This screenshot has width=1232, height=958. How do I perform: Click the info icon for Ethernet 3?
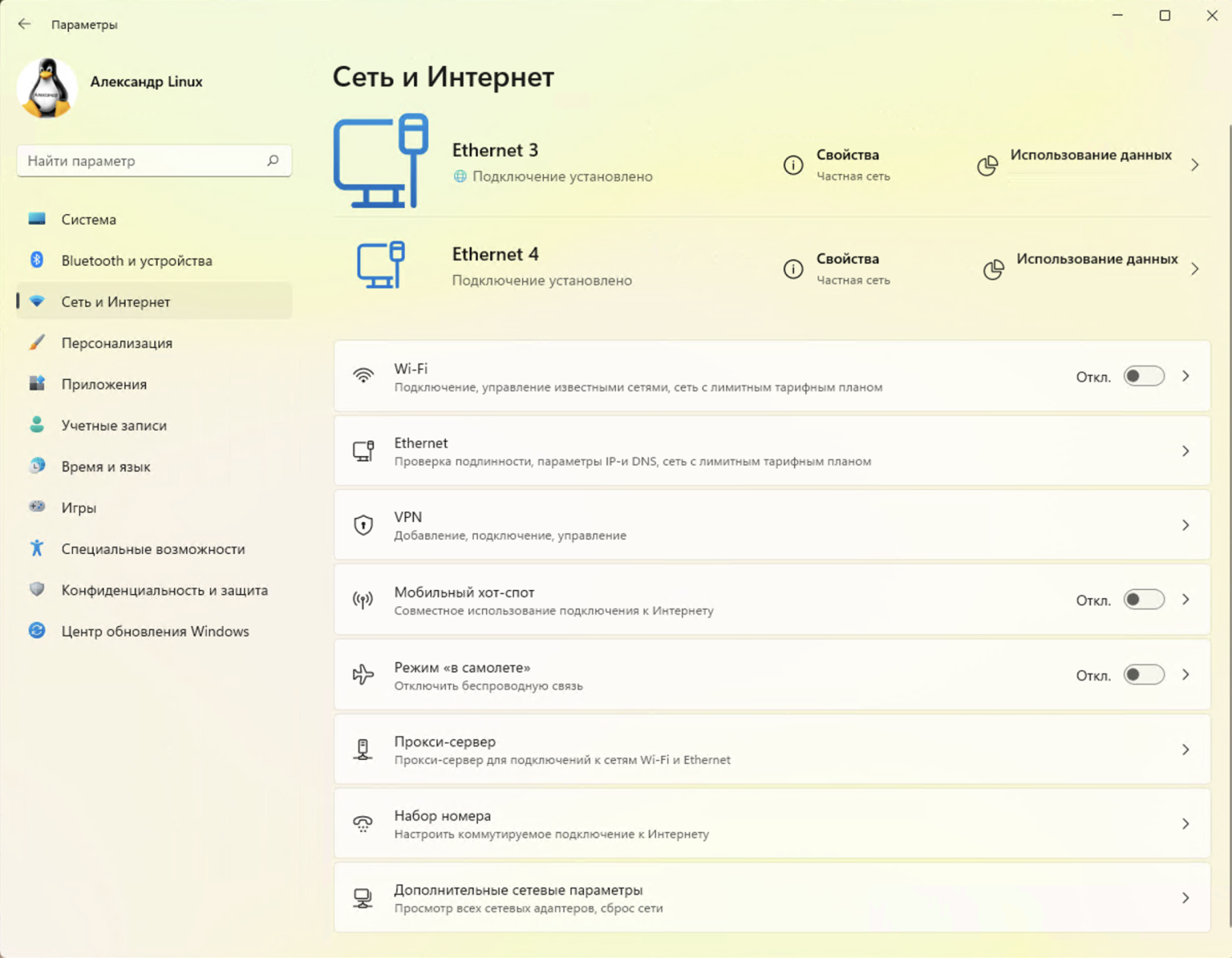[792, 165]
